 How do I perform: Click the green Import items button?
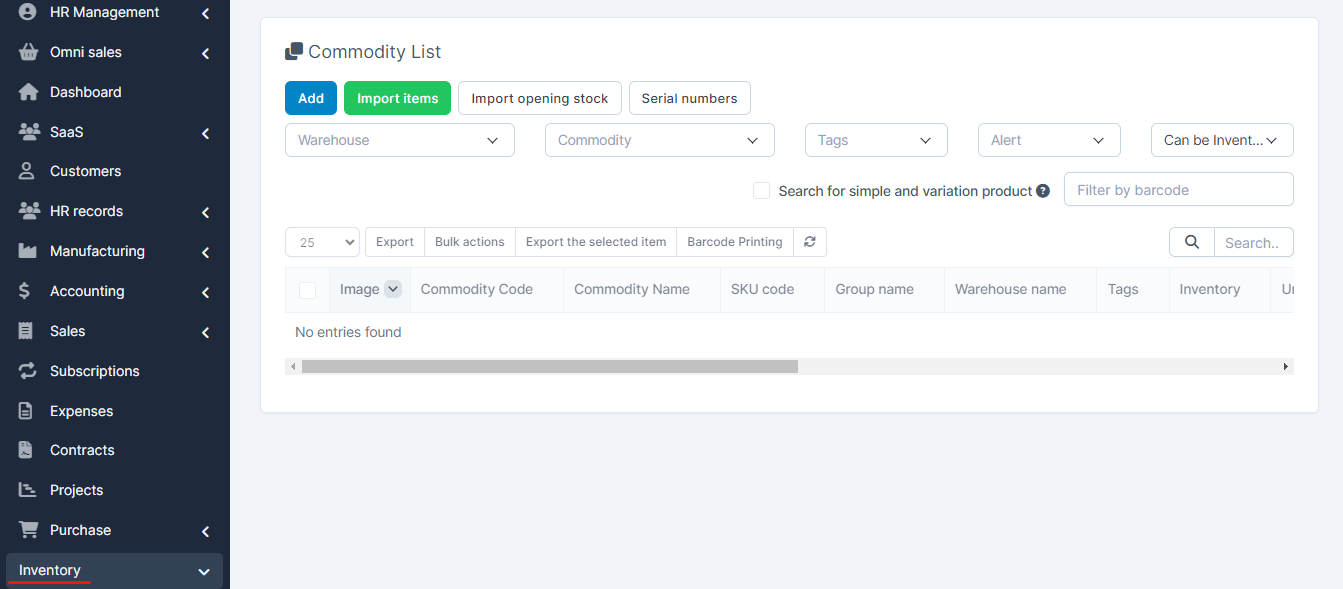397,98
